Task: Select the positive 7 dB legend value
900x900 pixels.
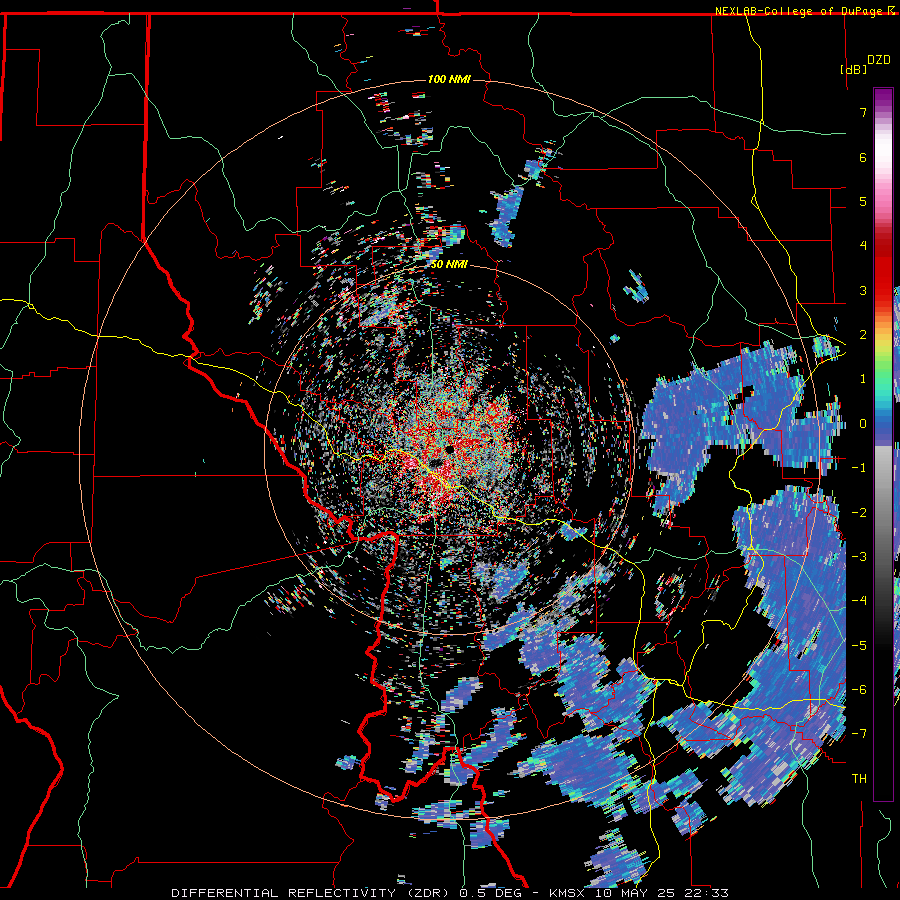Action: [x=863, y=112]
